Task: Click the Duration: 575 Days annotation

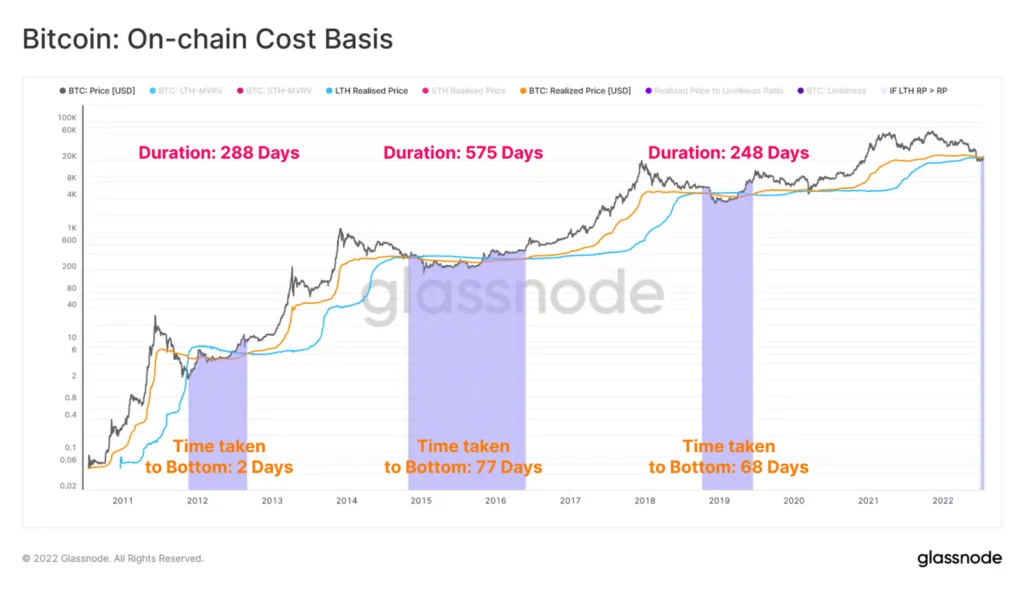Action: 463,153
